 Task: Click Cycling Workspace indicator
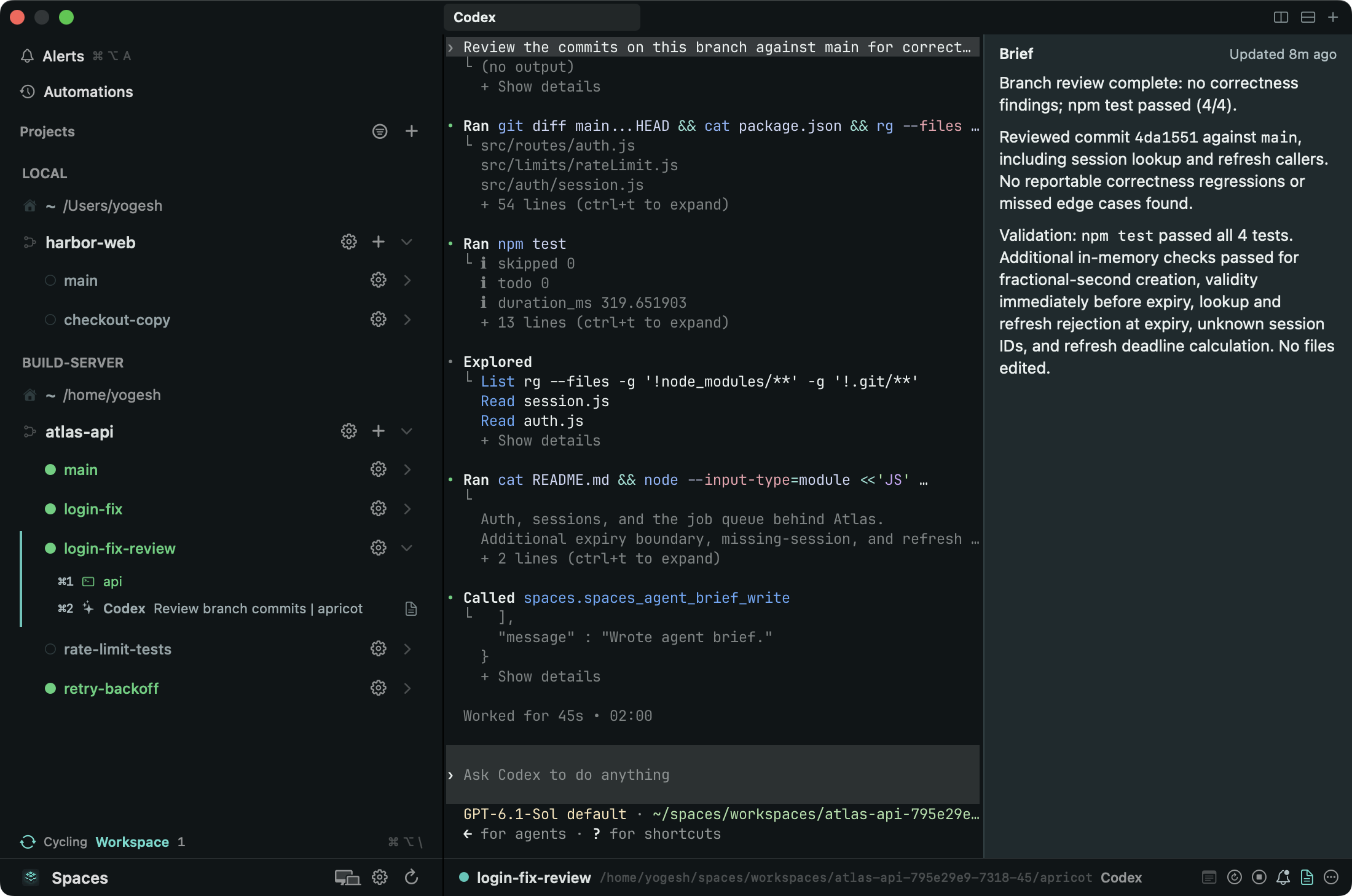[x=102, y=842]
